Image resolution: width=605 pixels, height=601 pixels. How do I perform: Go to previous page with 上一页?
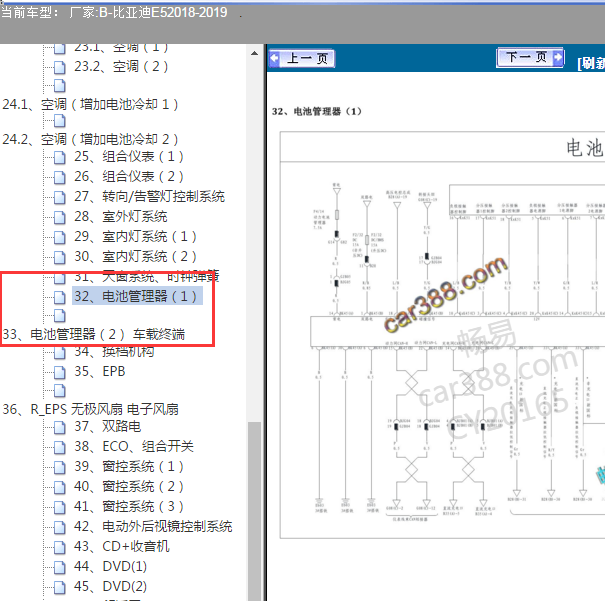302,59
